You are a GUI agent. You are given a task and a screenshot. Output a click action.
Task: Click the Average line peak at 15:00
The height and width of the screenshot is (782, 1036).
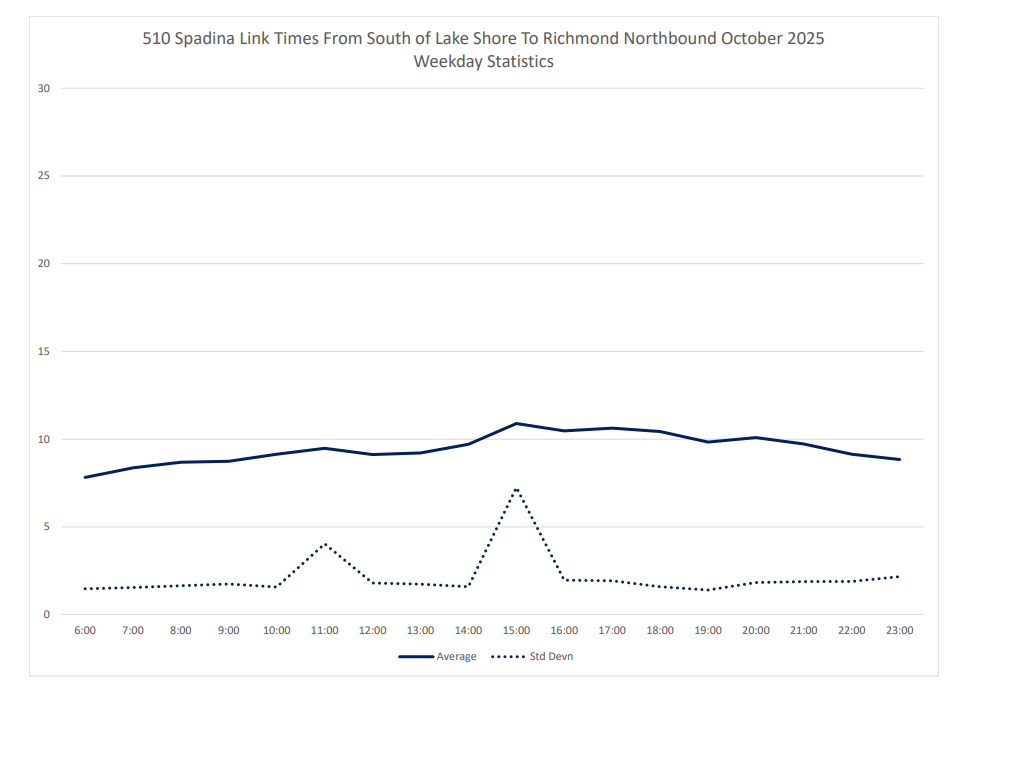click(x=516, y=423)
